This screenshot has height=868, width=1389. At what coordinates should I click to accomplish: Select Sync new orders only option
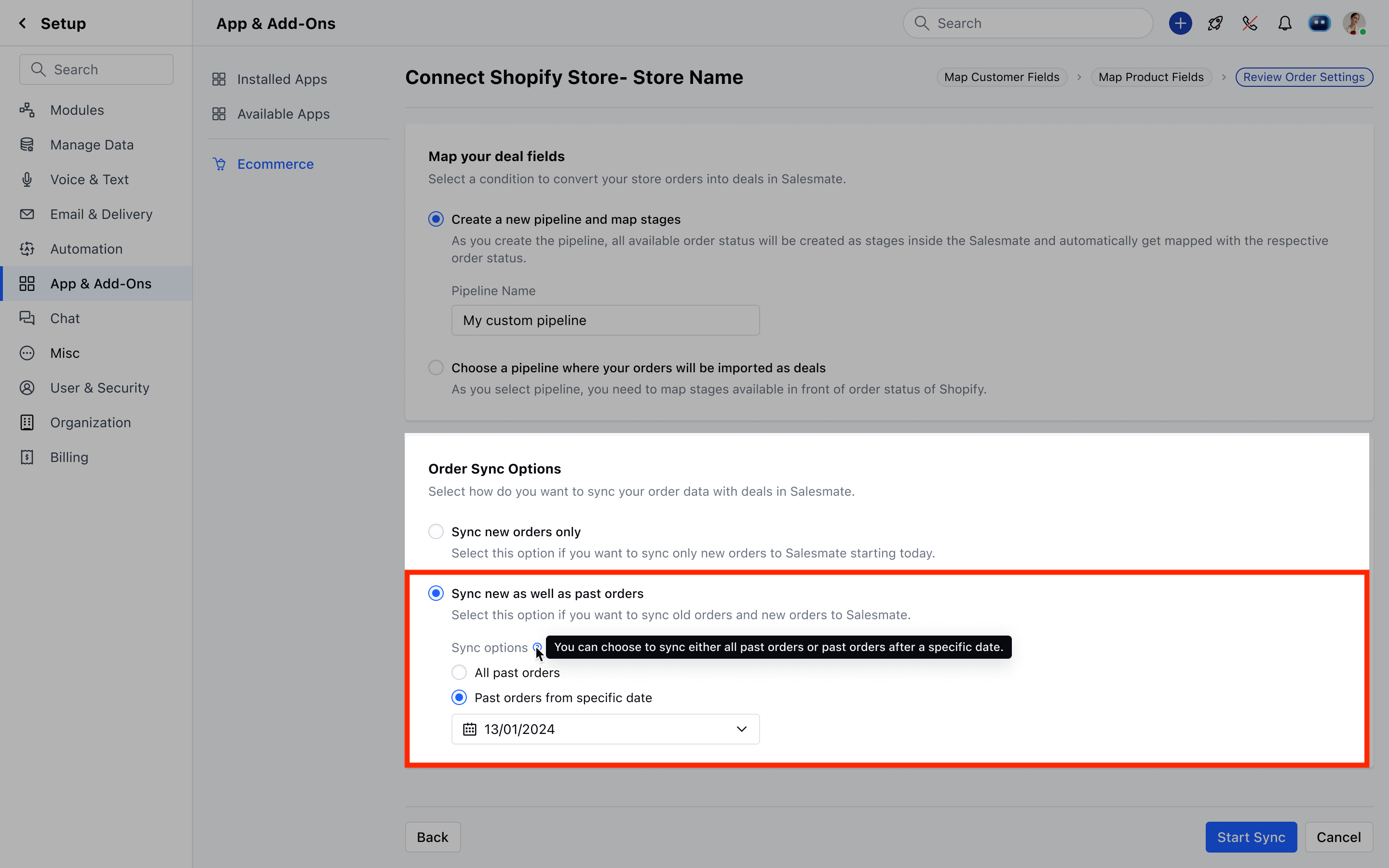point(436,531)
